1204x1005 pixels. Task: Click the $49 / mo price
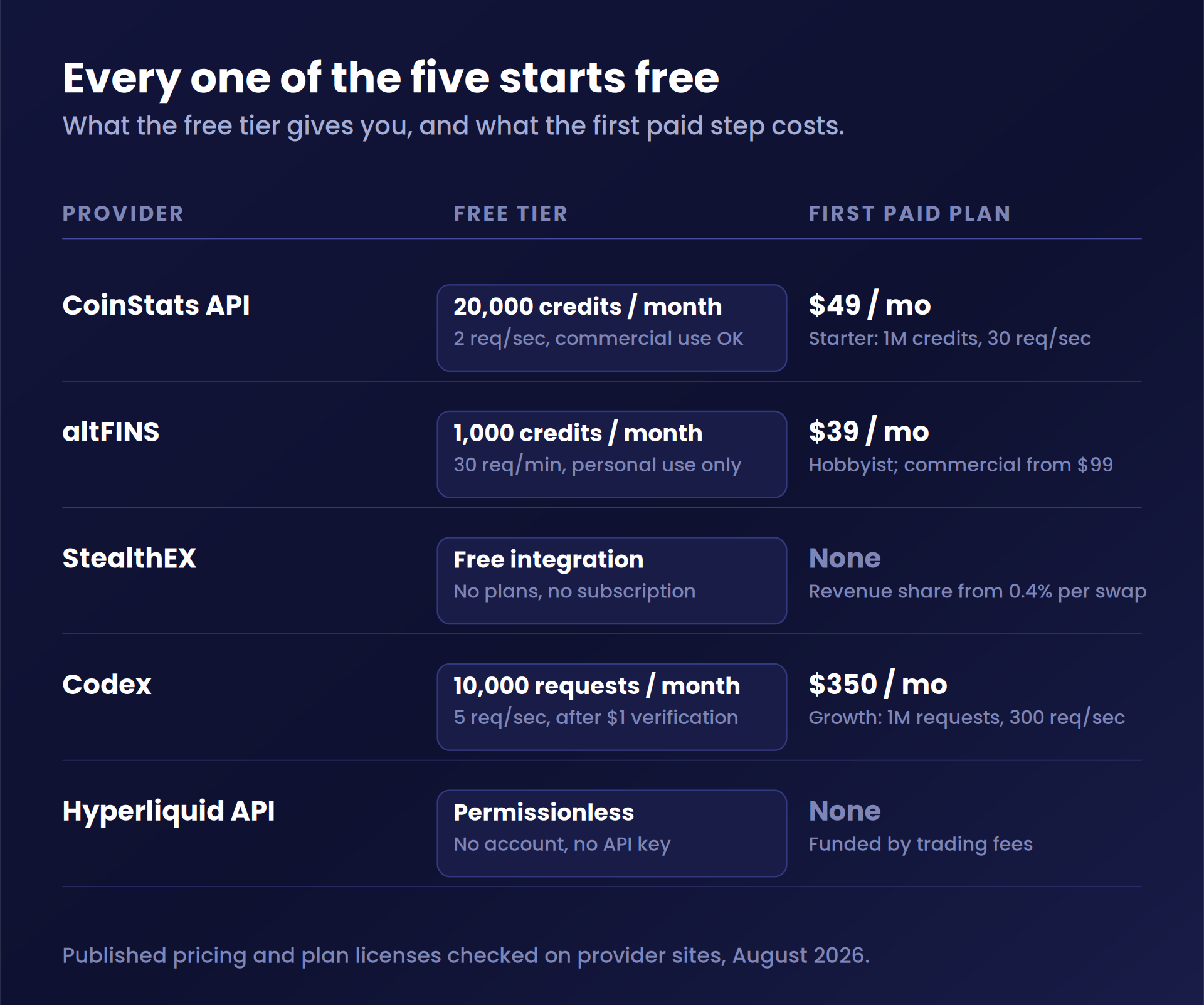[870, 305]
